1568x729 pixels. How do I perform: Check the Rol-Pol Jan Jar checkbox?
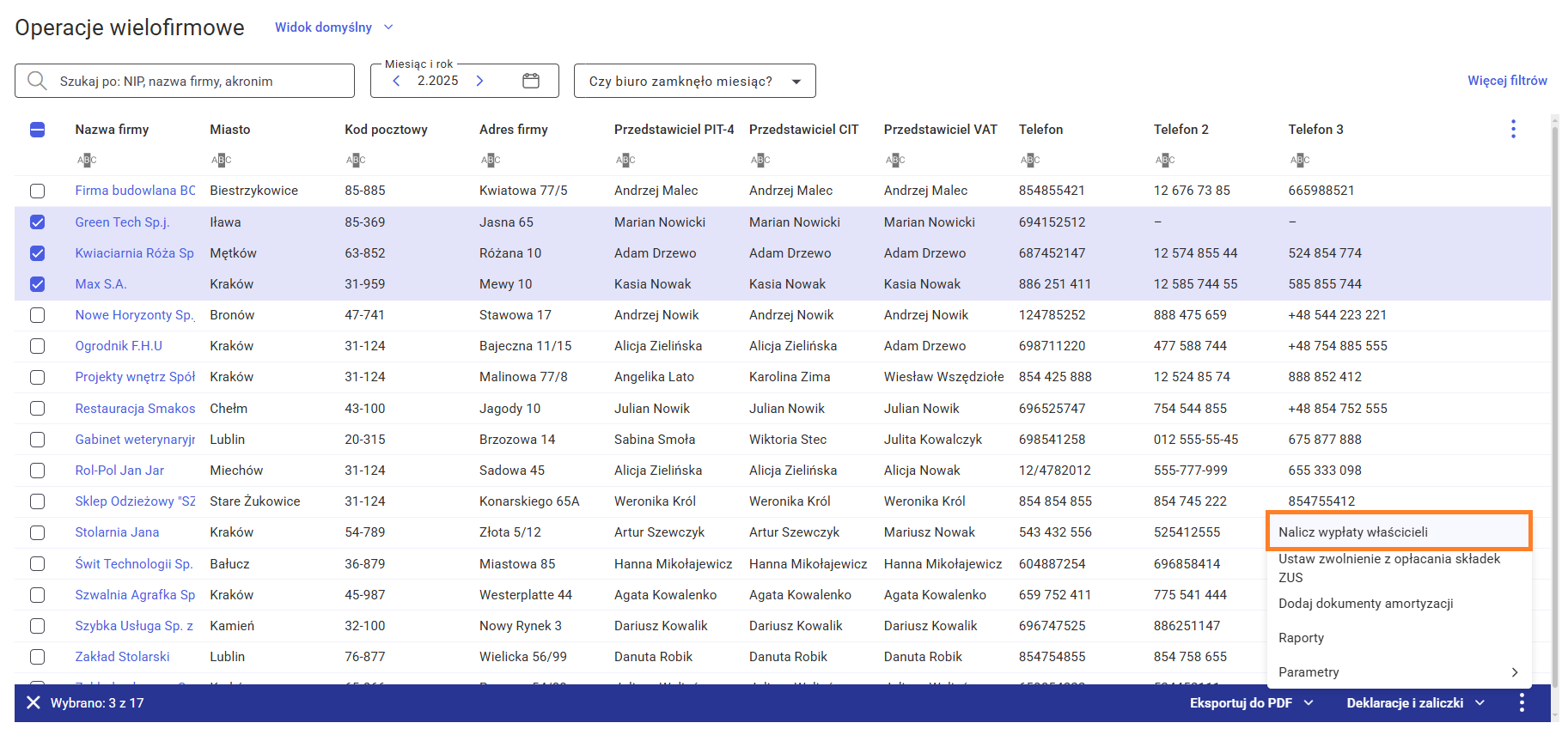(x=37, y=471)
